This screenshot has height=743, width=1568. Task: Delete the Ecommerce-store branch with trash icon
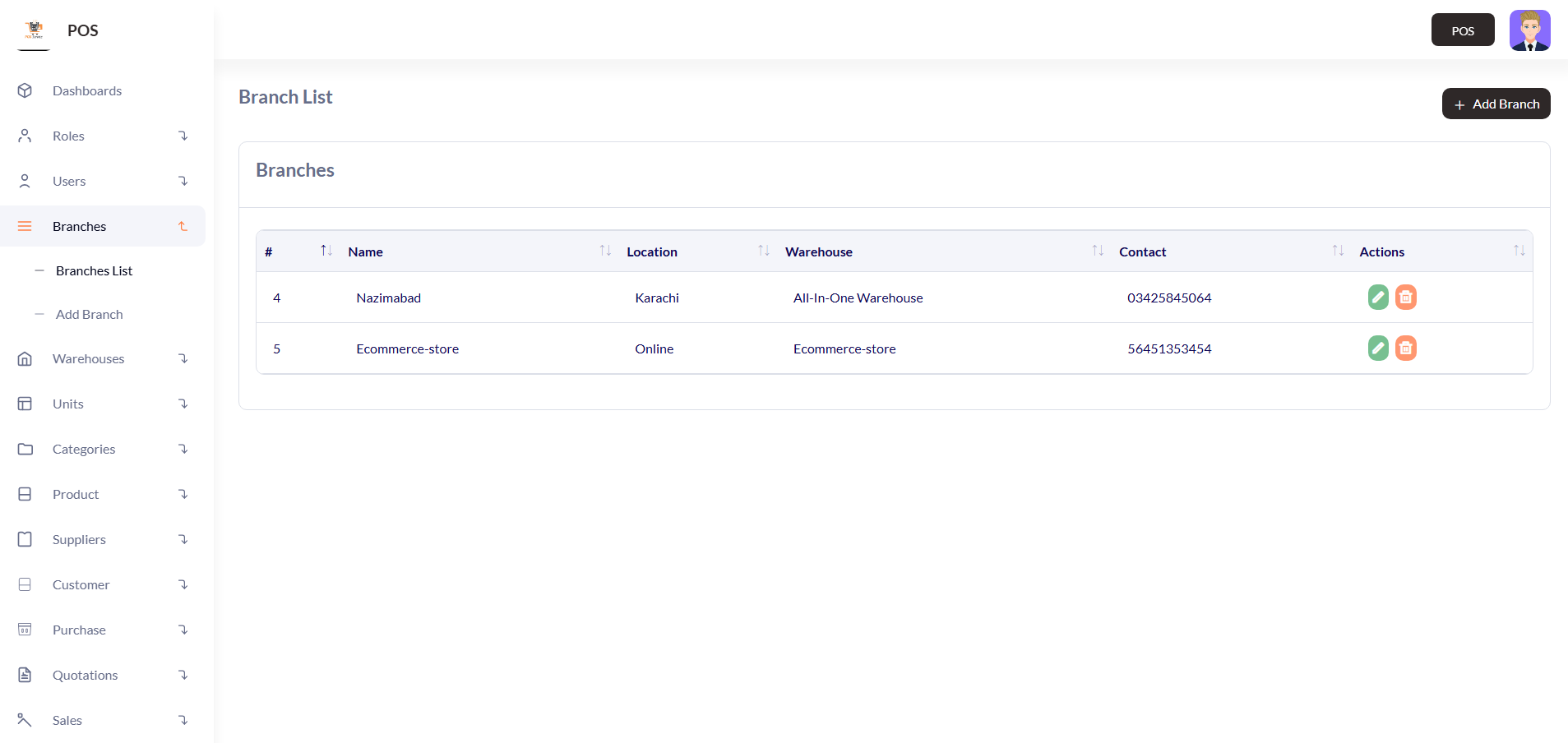[1406, 348]
